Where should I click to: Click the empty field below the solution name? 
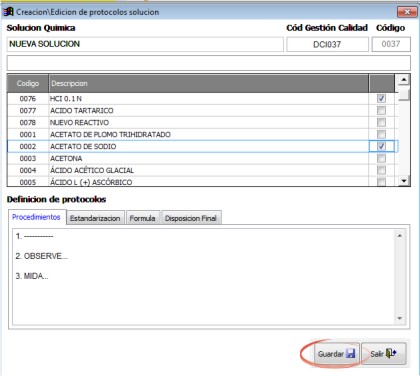click(209, 63)
